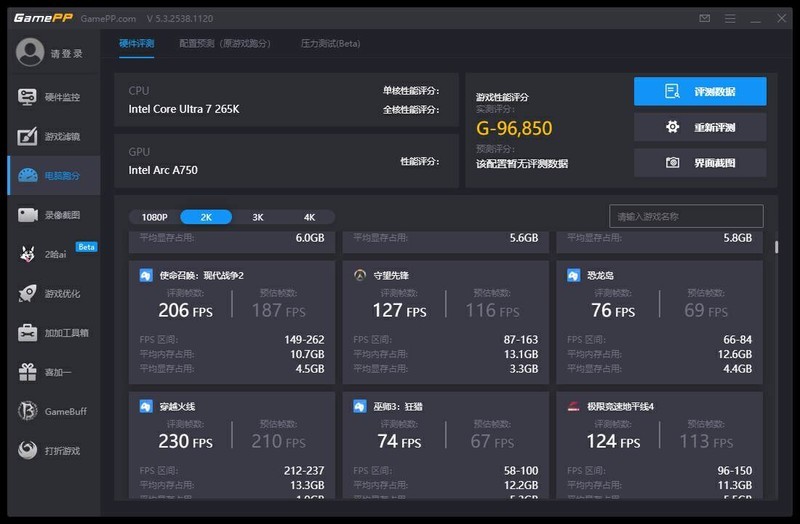Select the 4K resolution option
The image size is (800, 524).
309,217
